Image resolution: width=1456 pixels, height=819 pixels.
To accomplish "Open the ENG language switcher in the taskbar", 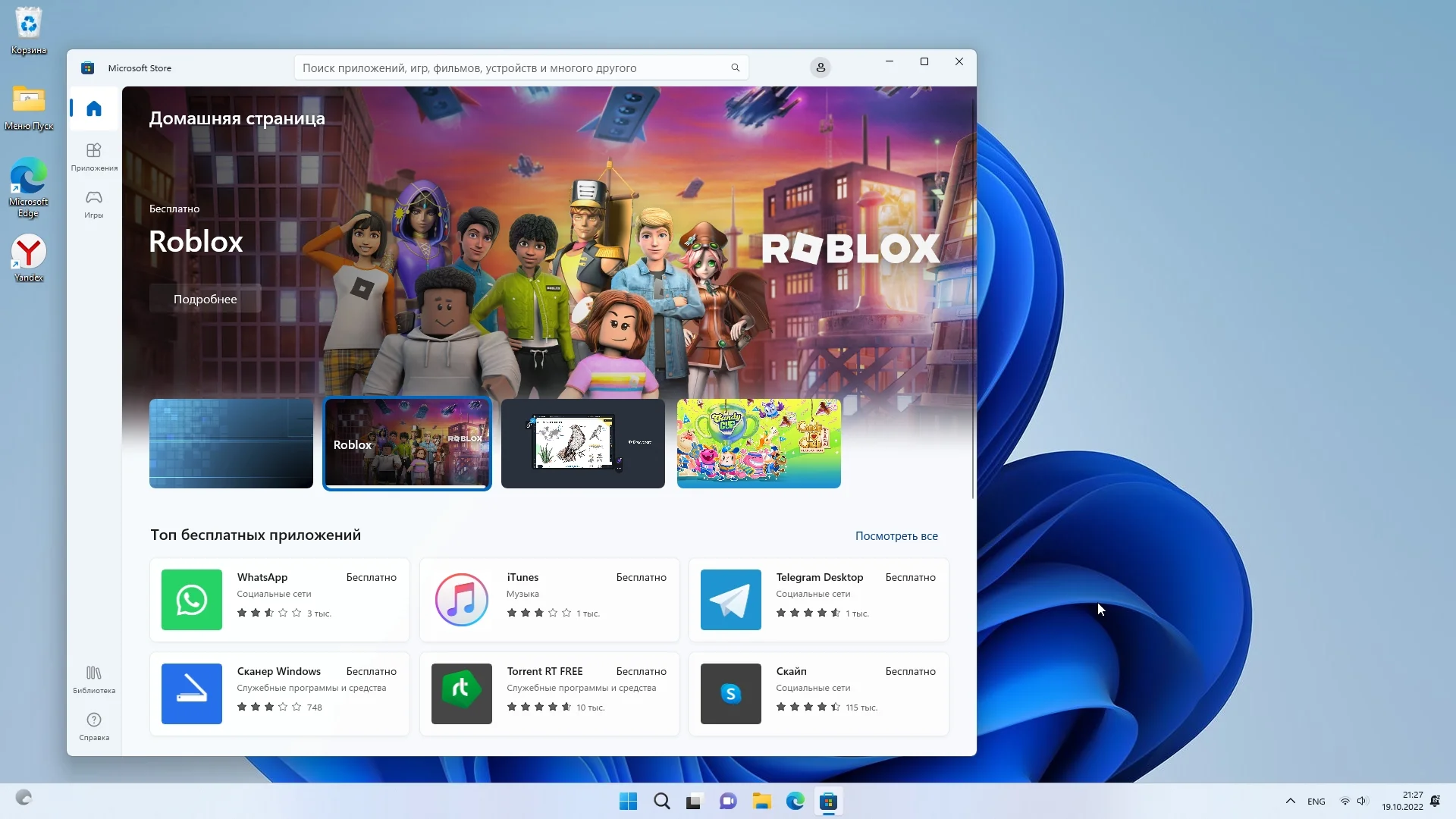I will click(x=1316, y=801).
